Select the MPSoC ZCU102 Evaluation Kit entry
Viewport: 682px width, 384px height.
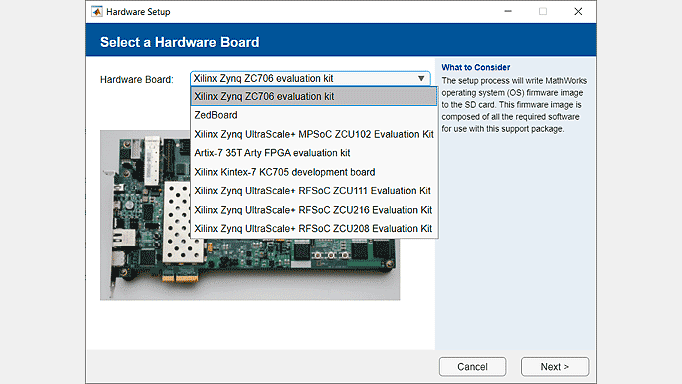coord(314,134)
